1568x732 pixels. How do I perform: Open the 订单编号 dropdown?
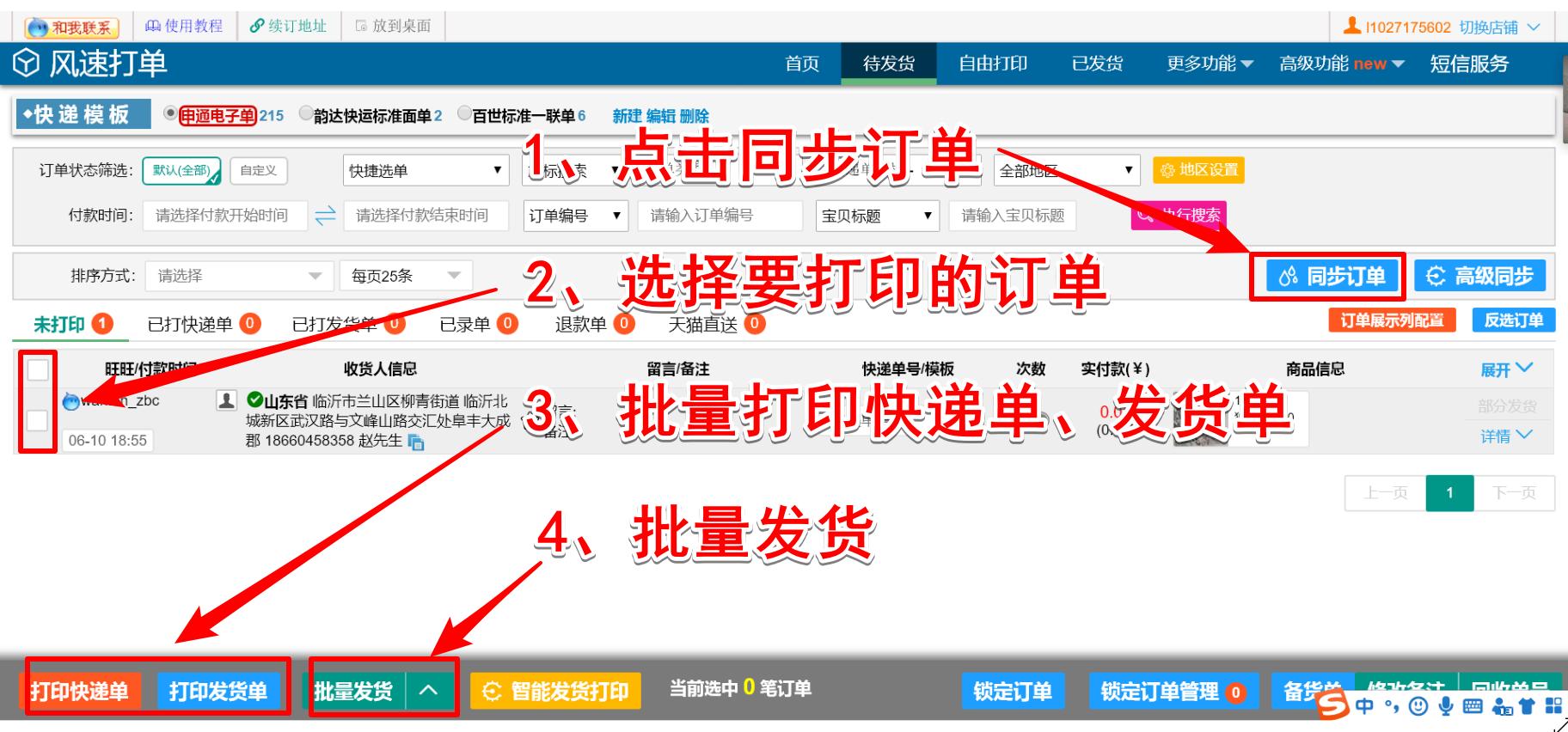[x=576, y=216]
